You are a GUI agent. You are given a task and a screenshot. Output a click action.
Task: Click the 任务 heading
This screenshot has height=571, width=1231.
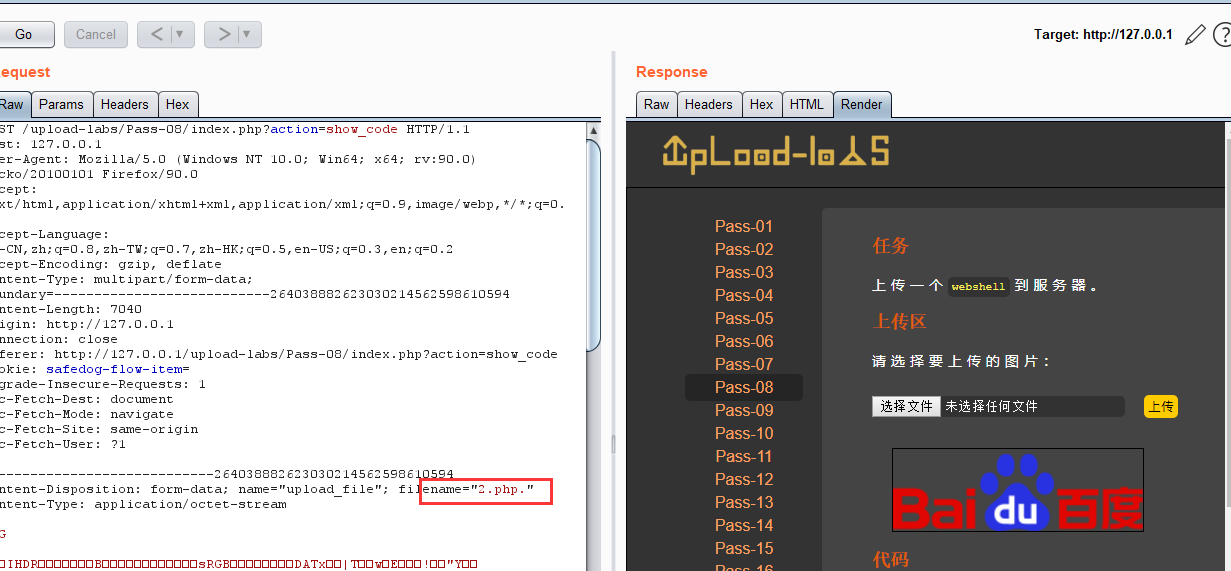[x=891, y=246]
